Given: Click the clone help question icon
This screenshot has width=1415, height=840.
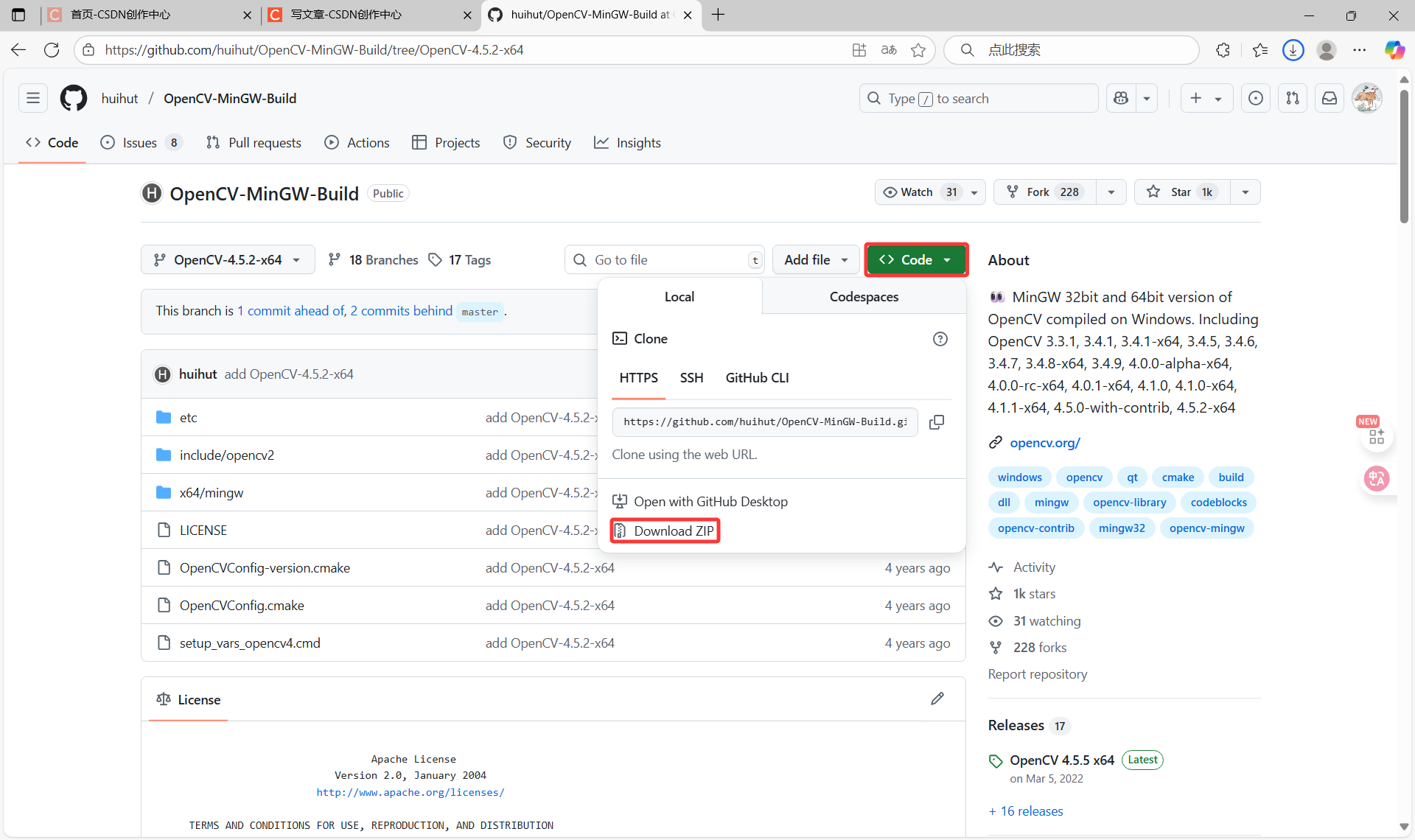Looking at the screenshot, I should pos(940,339).
